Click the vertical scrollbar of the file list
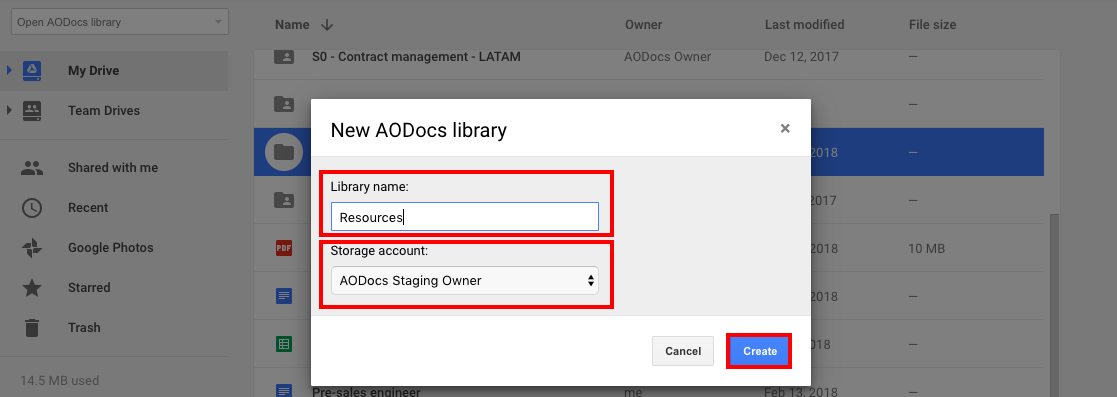This screenshot has width=1117, height=397. 1054,305
